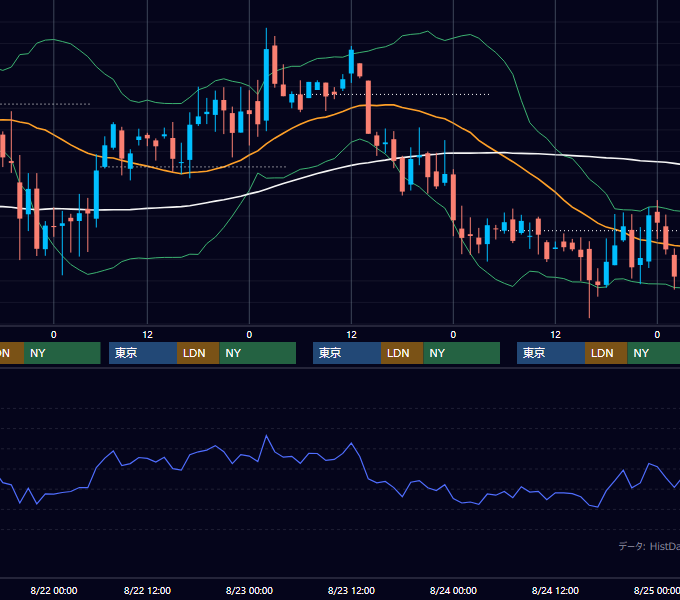Click the データ: HistData source credit

(649, 546)
